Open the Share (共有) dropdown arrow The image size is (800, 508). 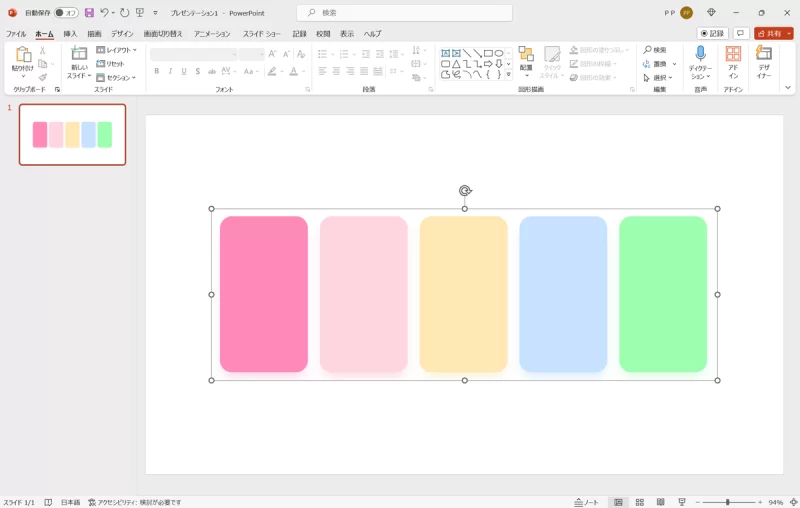coord(789,34)
